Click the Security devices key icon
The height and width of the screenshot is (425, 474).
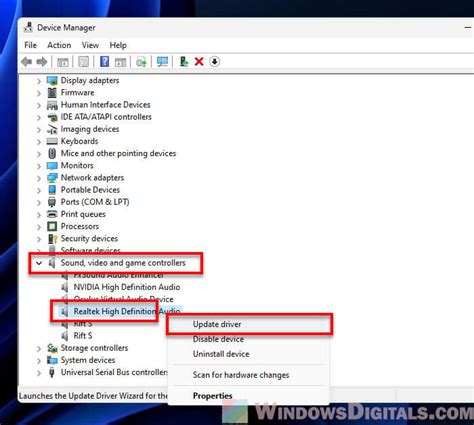tap(53, 239)
